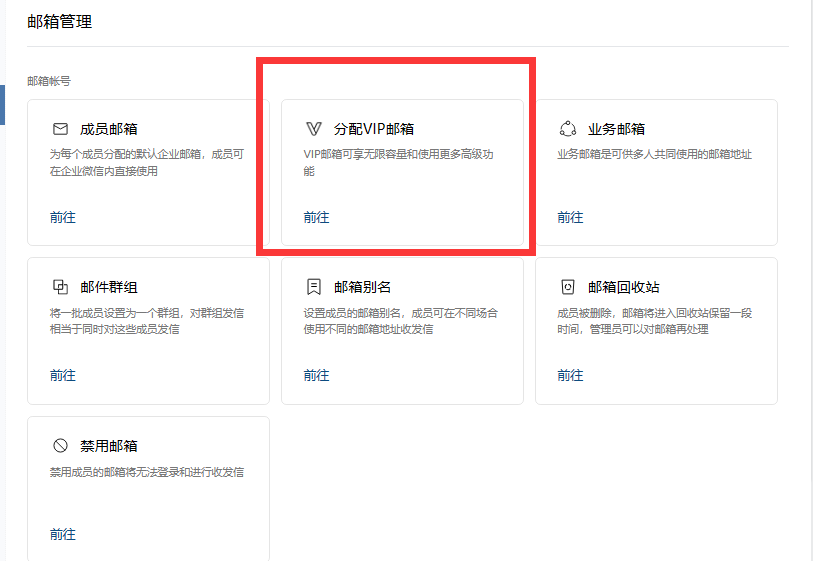Open 前往 link under 成员邮箱
This screenshot has width=813, height=561.
point(63,217)
